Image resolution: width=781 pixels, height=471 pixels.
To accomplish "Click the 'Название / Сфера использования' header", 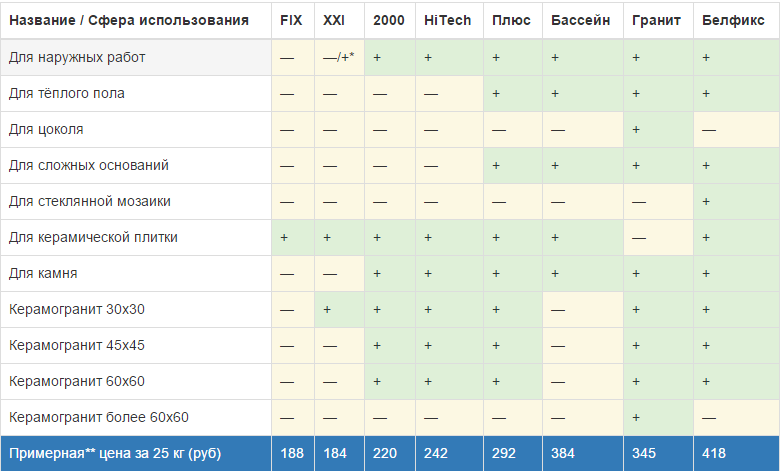I will [128, 20].
